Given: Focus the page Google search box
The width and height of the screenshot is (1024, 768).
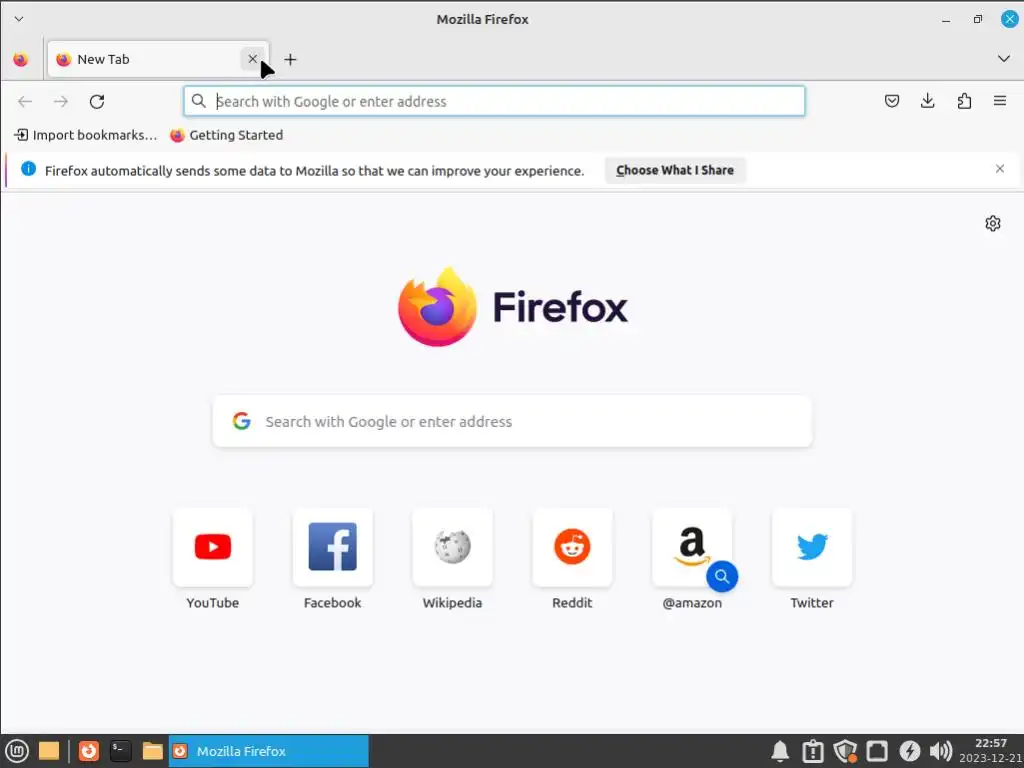Looking at the screenshot, I should (513, 421).
